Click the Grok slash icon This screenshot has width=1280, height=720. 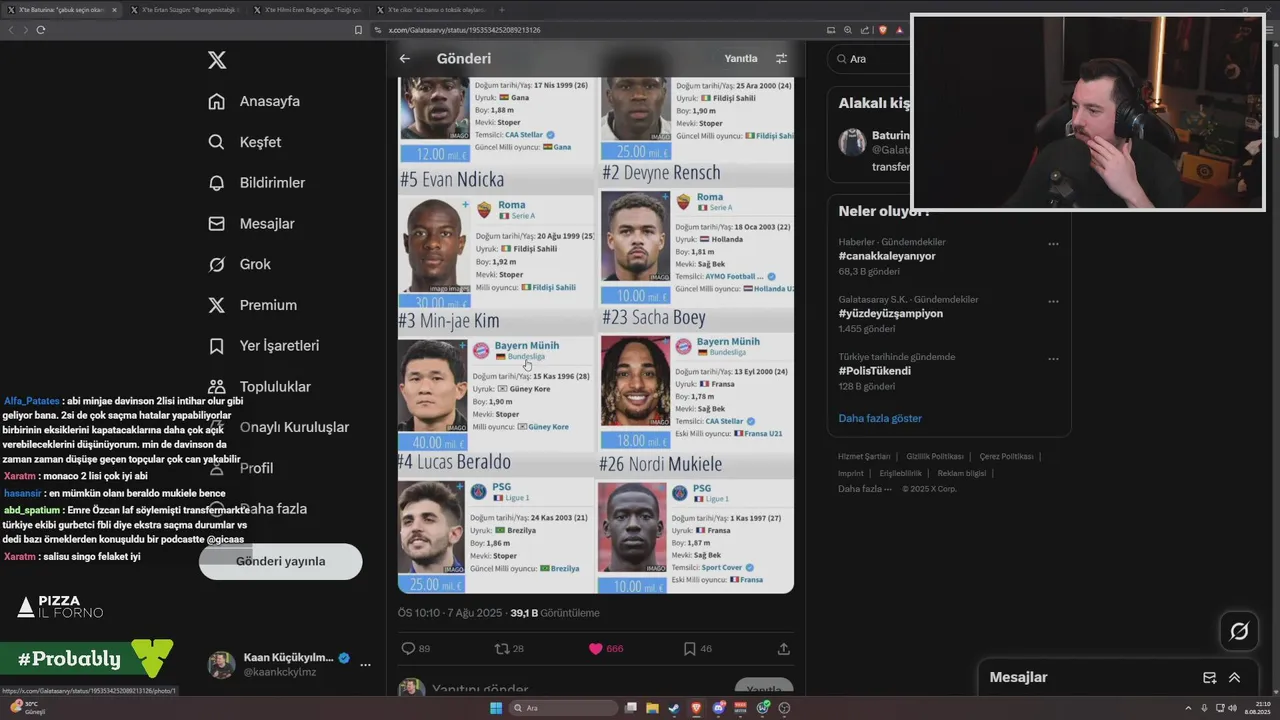point(216,264)
